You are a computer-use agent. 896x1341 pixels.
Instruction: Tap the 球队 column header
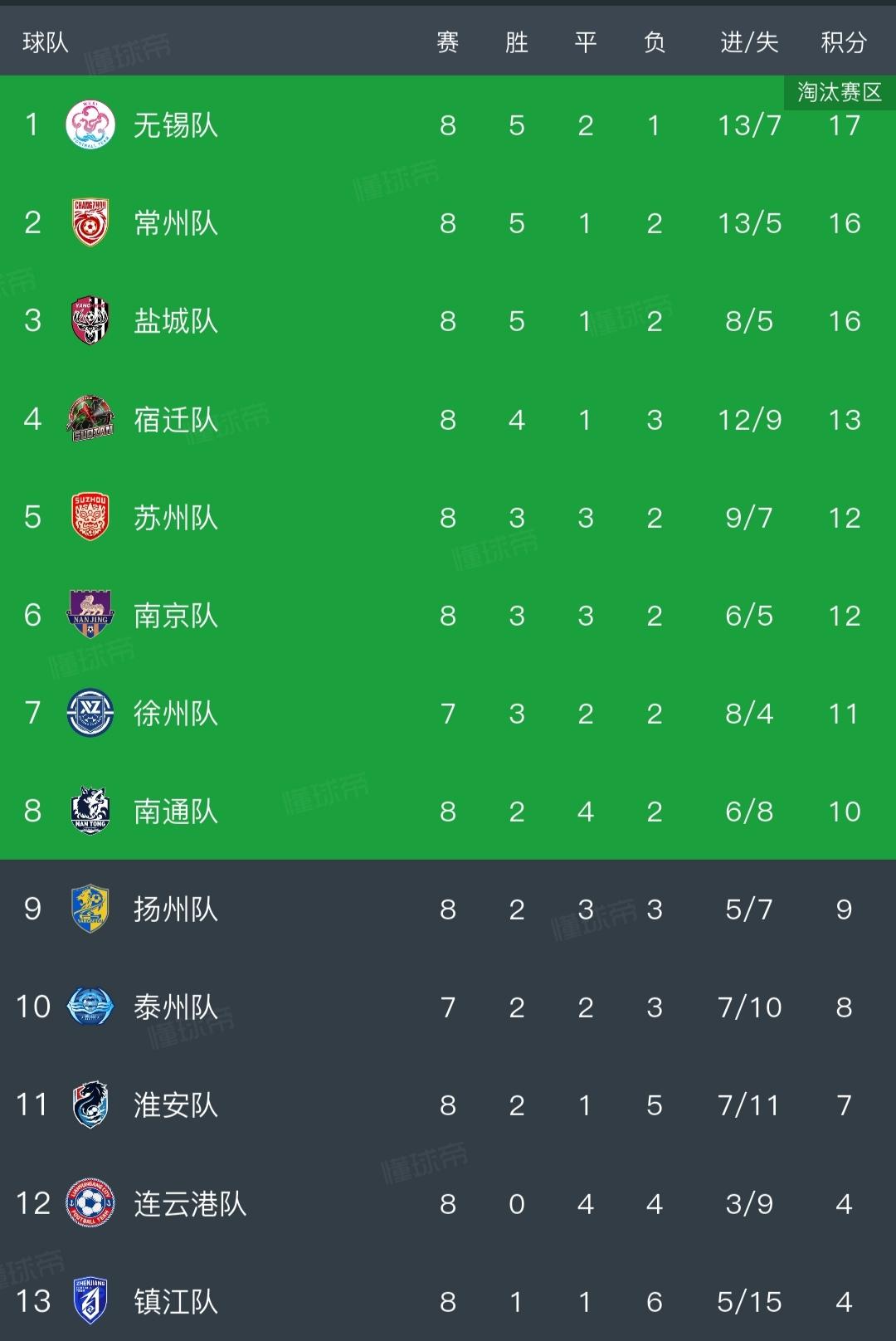[x=46, y=42]
